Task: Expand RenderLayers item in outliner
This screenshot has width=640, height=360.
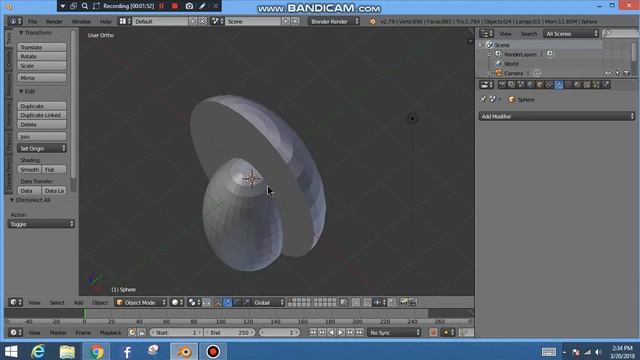Action: (490, 54)
